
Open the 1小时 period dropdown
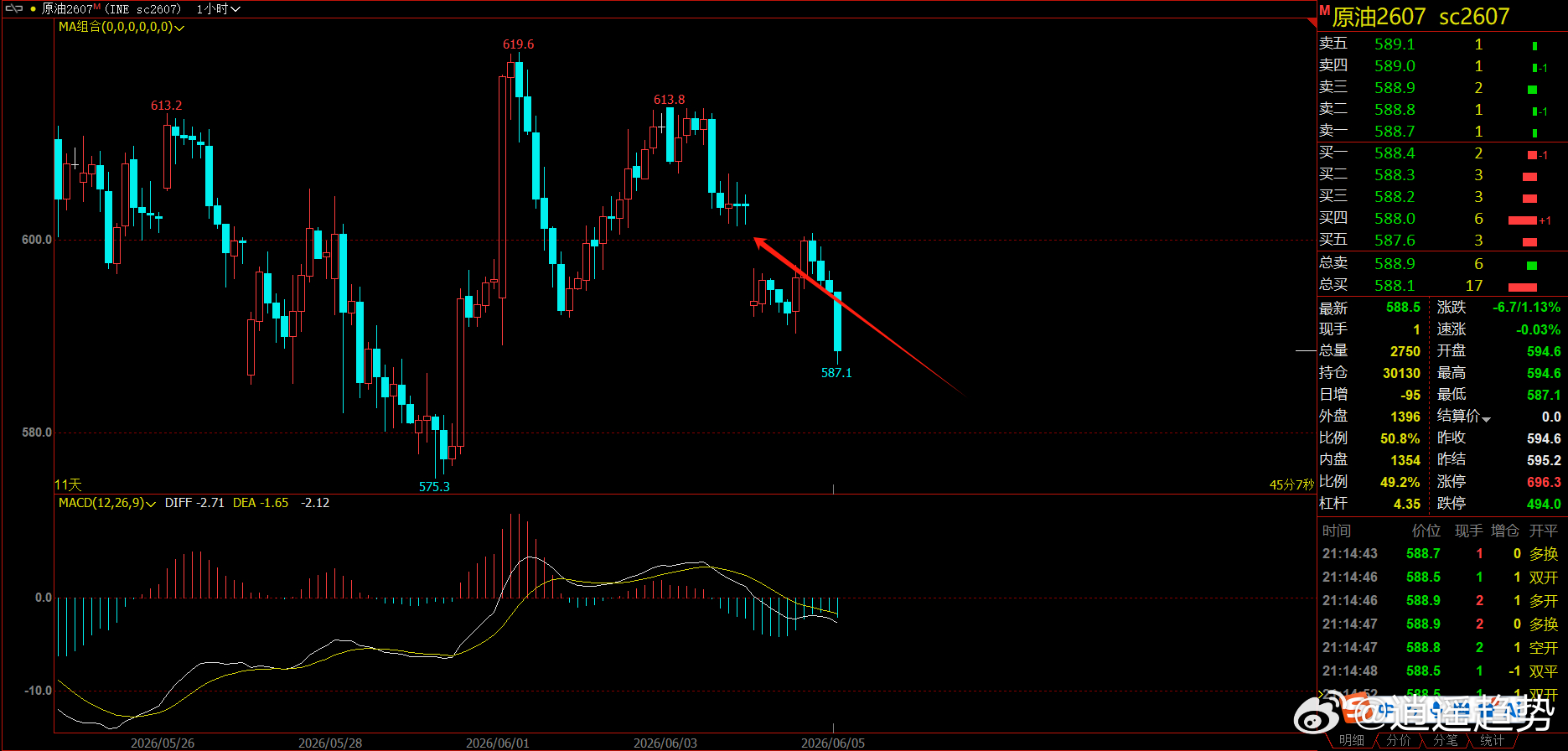coord(218,9)
